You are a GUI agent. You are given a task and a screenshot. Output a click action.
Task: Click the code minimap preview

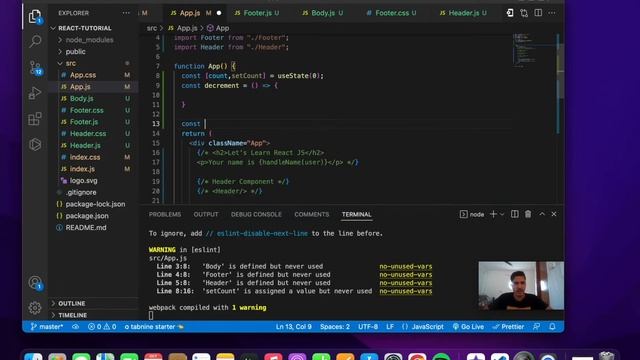[533, 51]
